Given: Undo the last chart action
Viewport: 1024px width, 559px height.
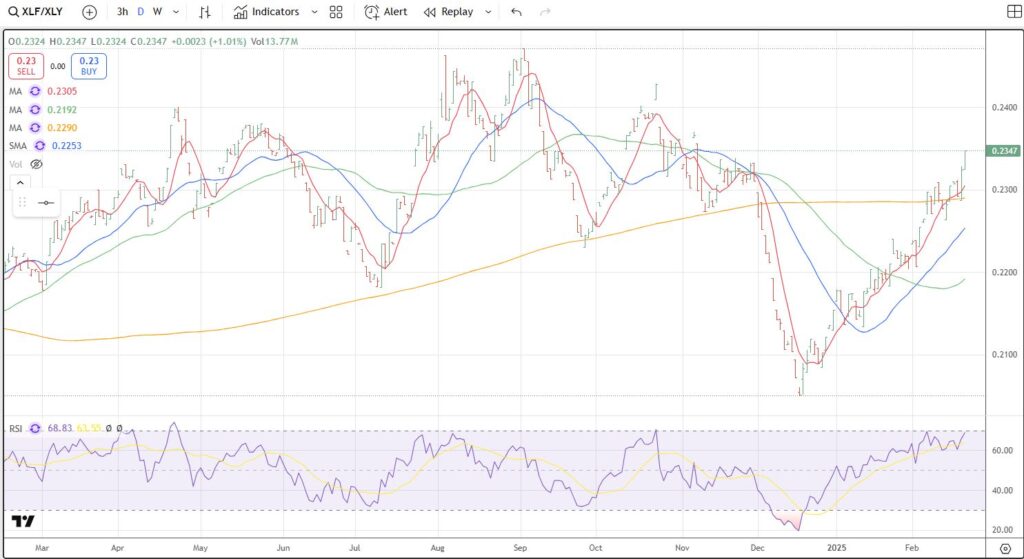Looking at the screenshot, I should [x=516, y=12].
